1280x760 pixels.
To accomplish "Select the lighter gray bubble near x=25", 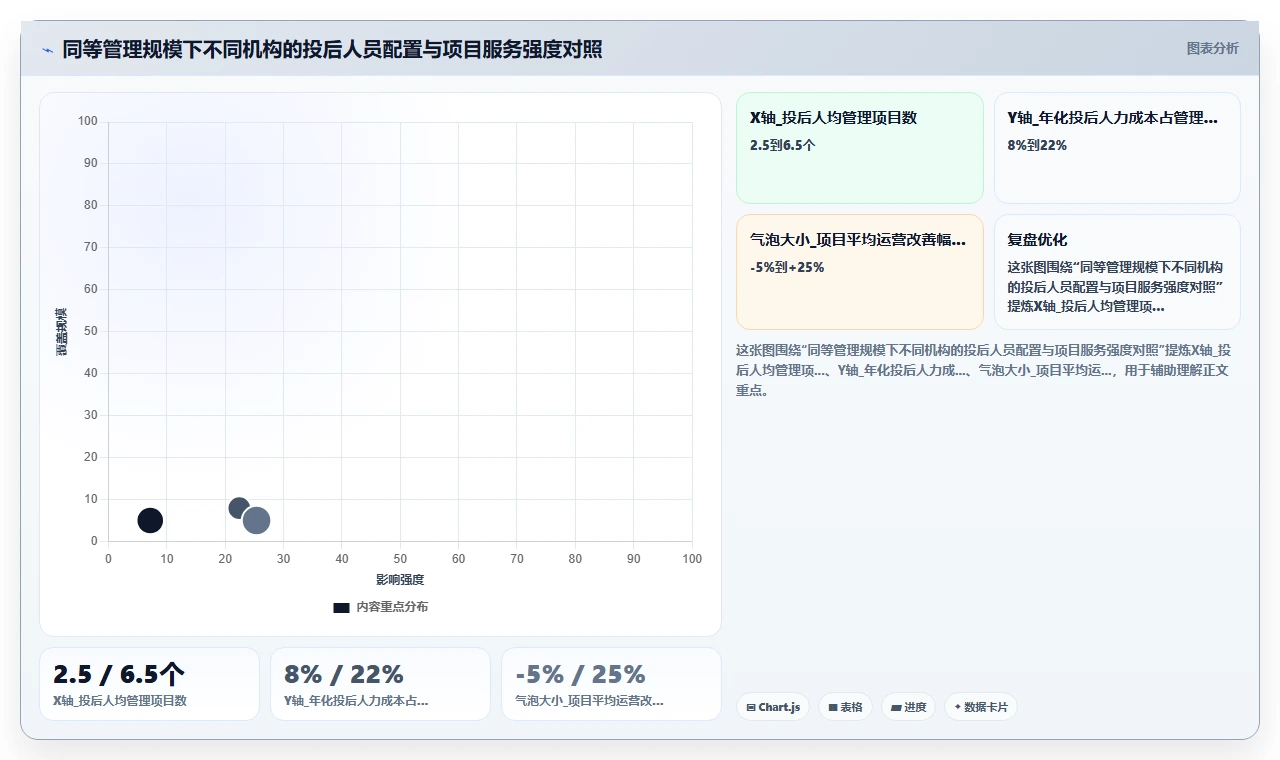I will pyautogui.click(x=257, y=520).
